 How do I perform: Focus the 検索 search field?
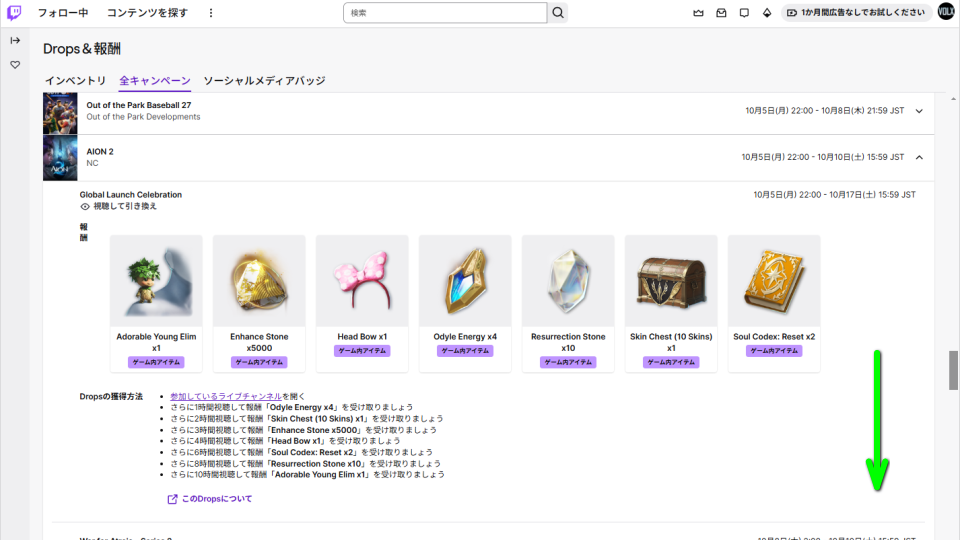(x=445, y=13)
